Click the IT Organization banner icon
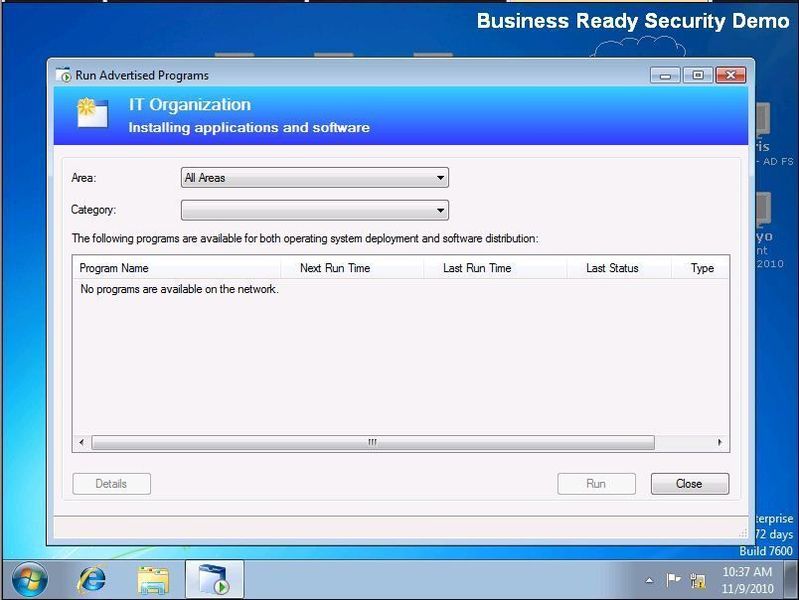This screenshot has height=600, width=799. point(92,113)
